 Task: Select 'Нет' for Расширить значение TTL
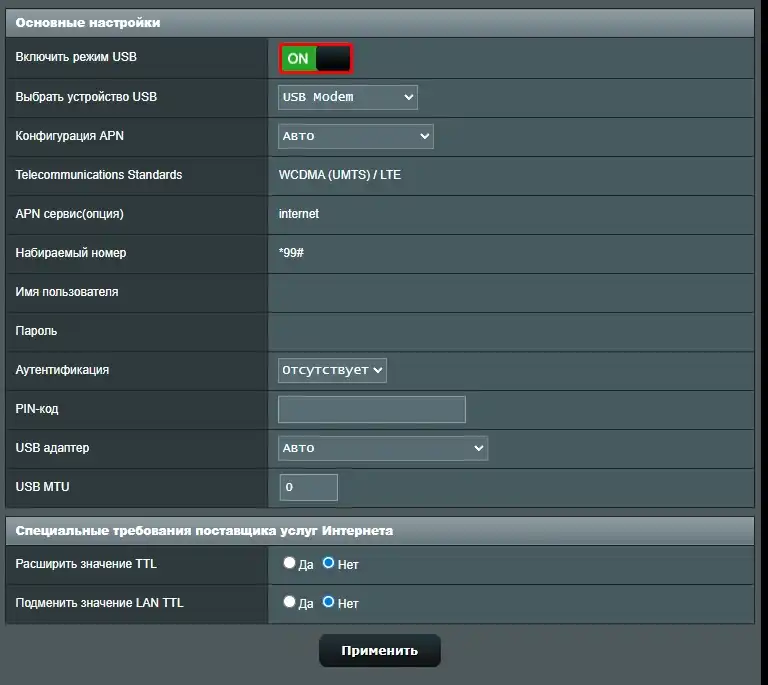328,563
